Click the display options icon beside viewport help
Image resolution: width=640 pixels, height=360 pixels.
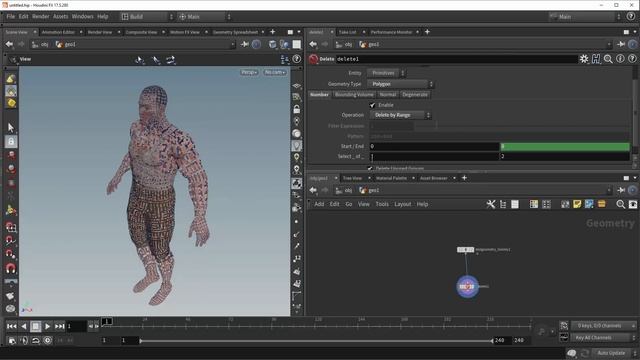coord(285,59)
